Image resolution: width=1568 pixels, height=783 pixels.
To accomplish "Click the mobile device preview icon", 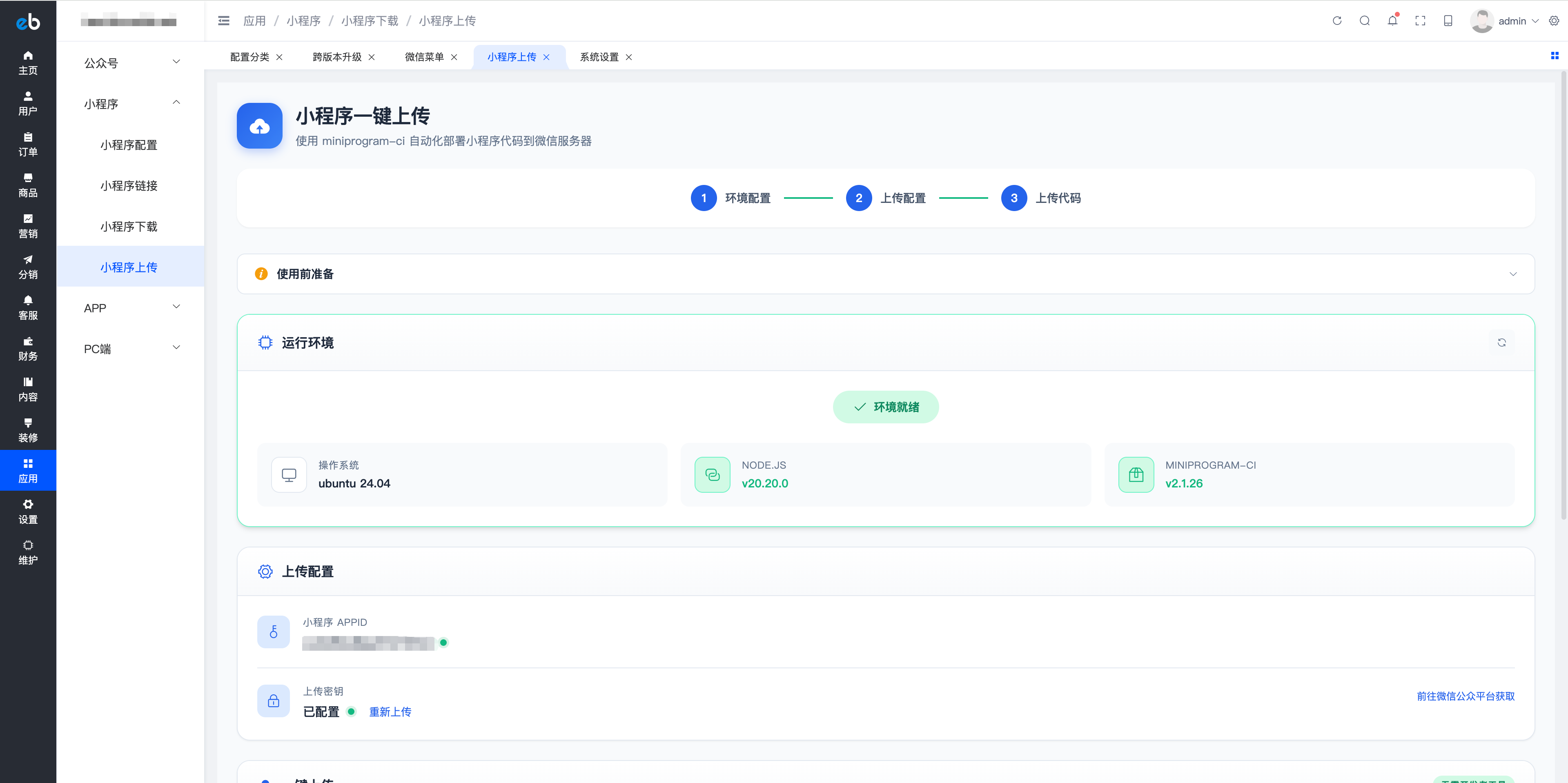I will pos(1448,21).
